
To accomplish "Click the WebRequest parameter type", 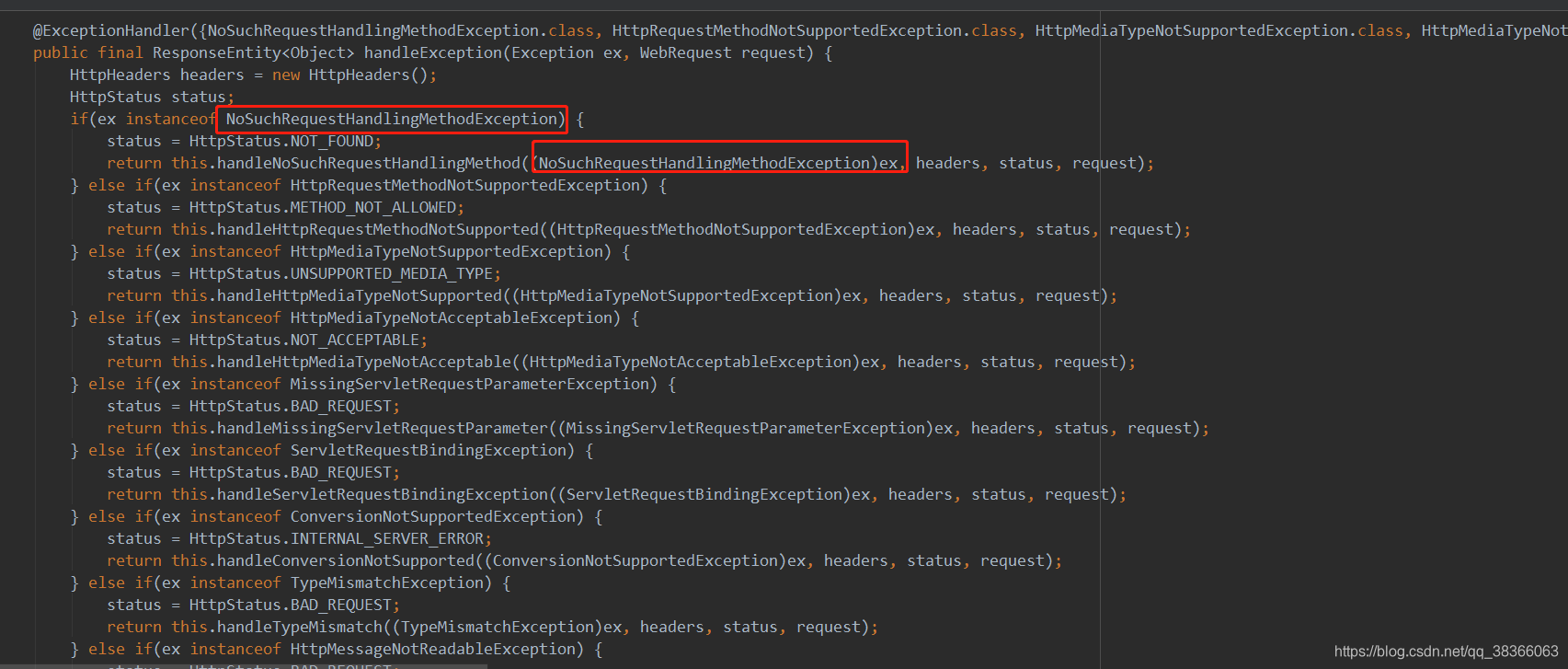I will [685, 53].
